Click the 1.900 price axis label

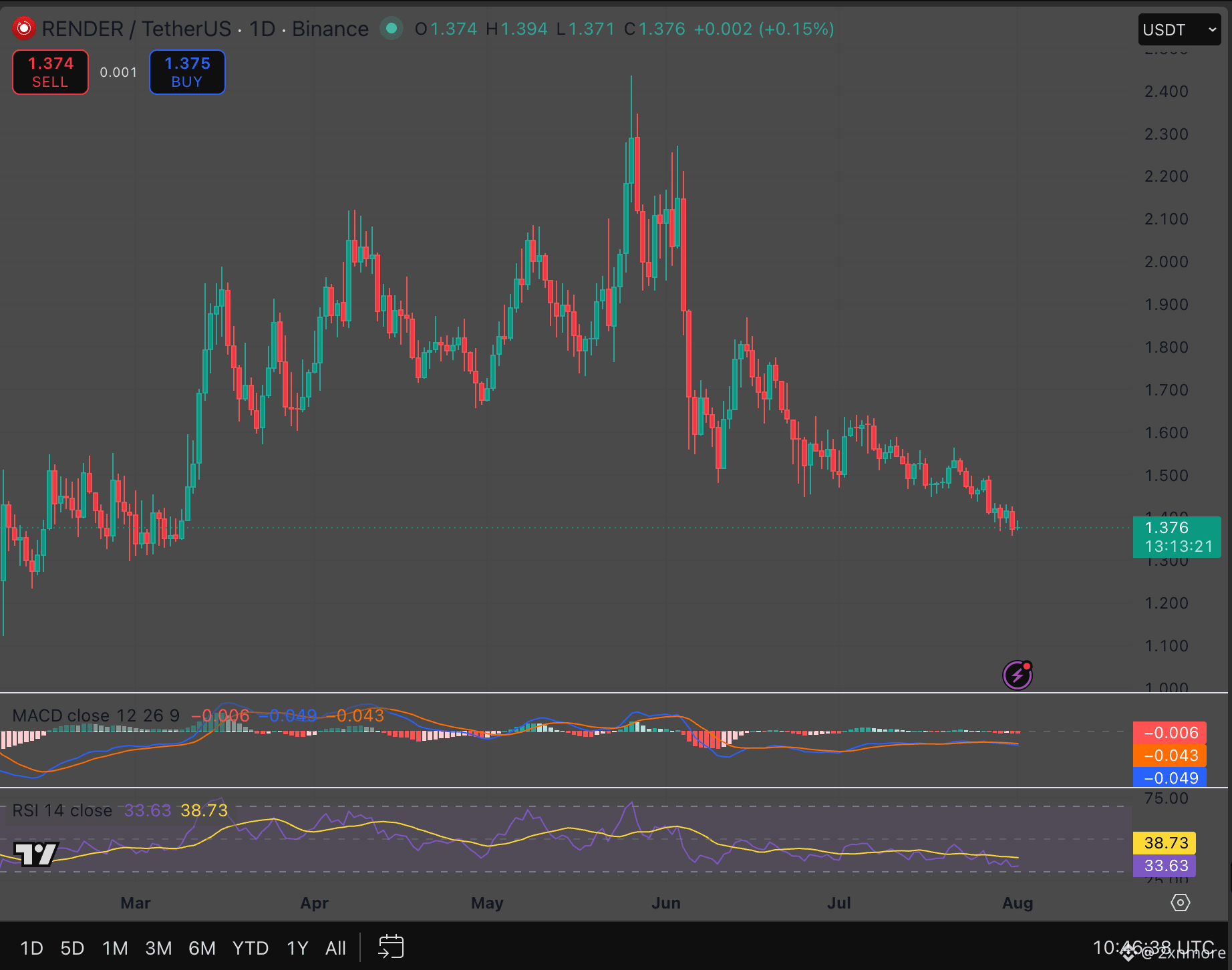[1167, 305]
